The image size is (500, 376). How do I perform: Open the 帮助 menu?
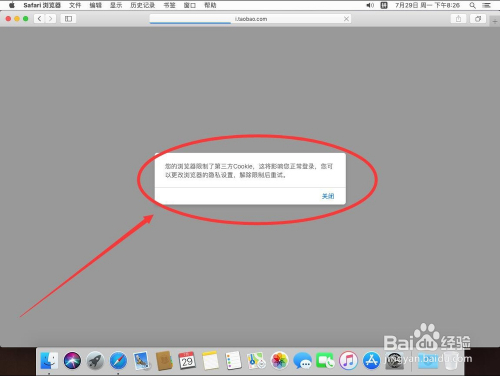tap(210, 5)
